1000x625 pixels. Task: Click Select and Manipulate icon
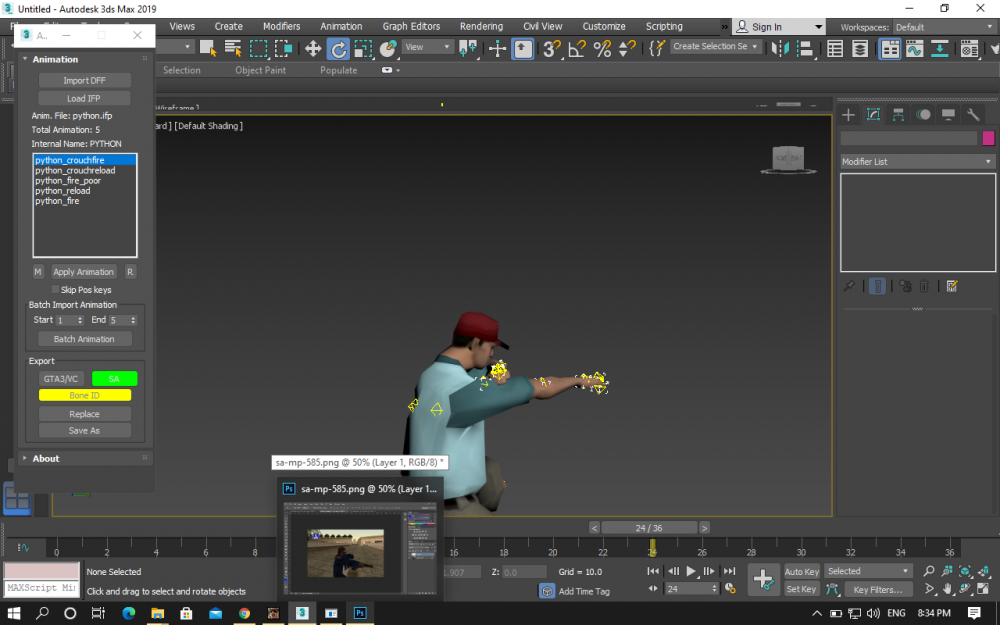click(497, 48)
